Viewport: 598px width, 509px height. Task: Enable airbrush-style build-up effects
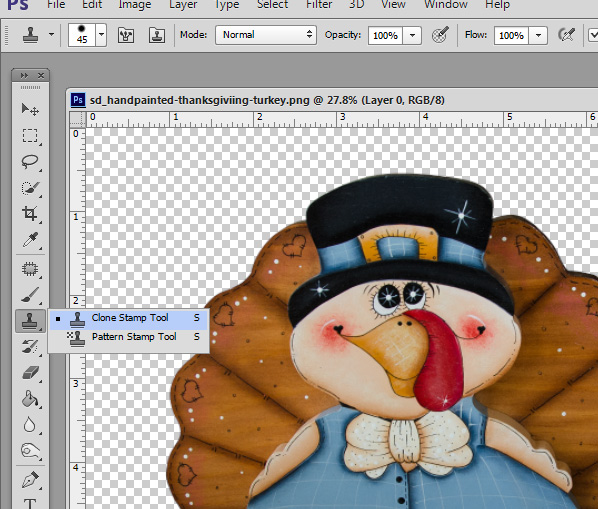[566, 35]
